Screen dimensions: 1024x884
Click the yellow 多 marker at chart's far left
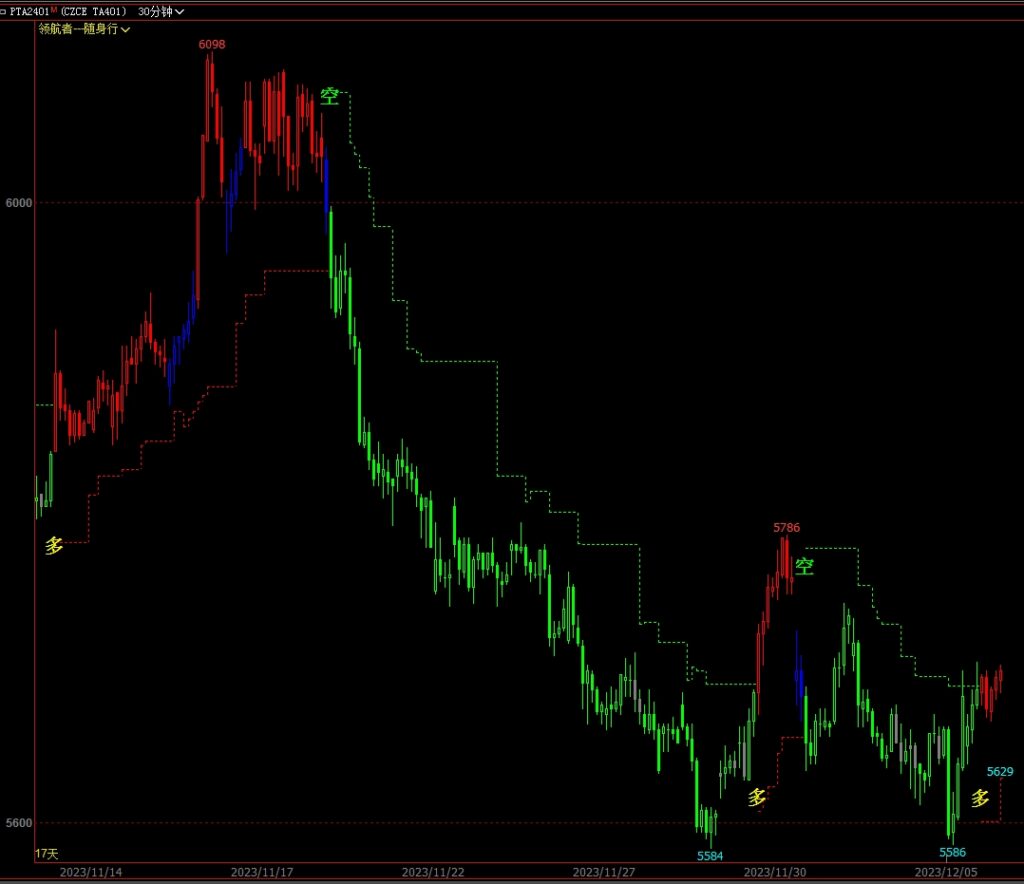click(54, 545)
